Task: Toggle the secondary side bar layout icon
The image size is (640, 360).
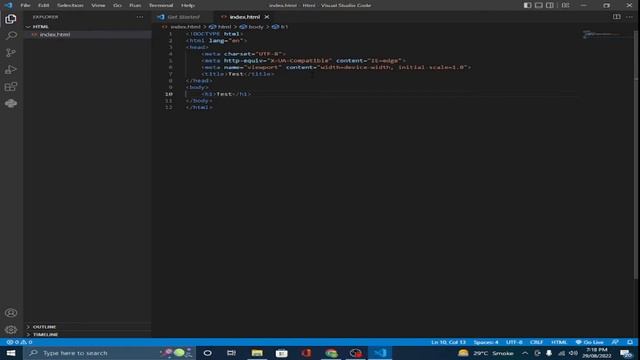Action: point(550,5)
